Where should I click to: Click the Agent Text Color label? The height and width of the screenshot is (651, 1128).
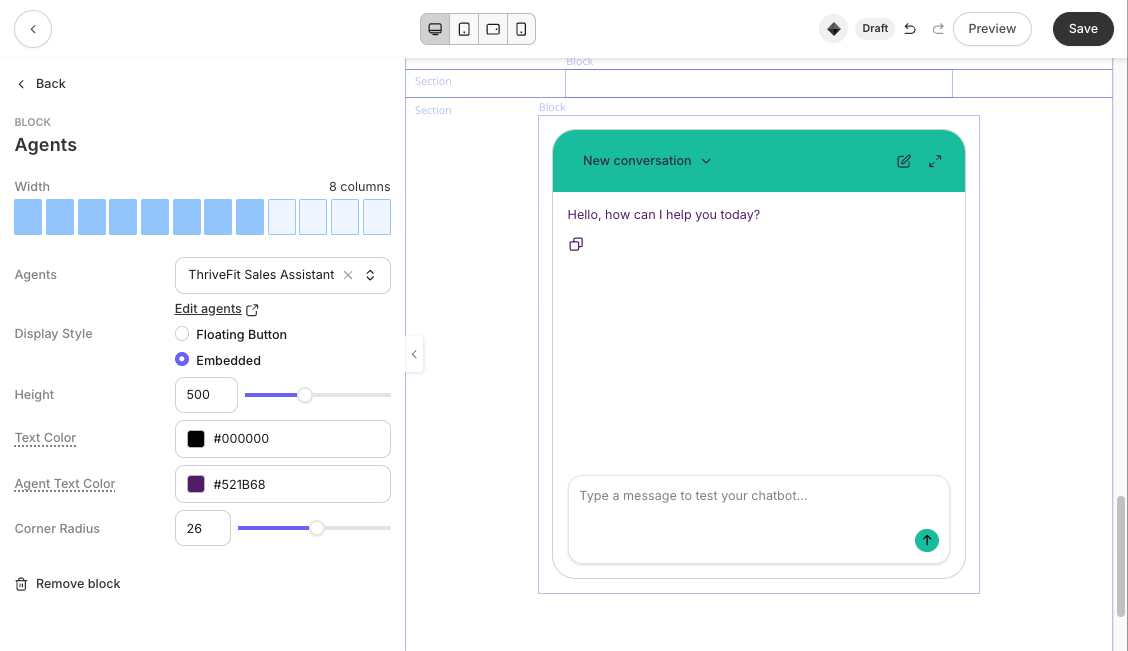click(x=65, y=483)
